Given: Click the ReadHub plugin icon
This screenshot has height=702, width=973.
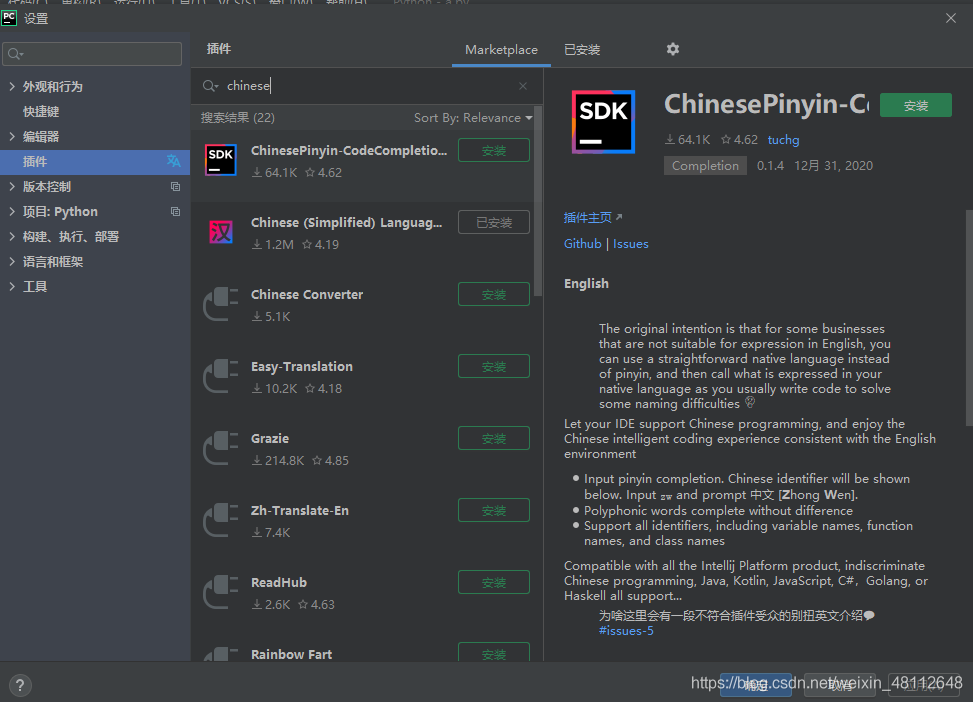Looking at the screenshot, I should [221, 592].
